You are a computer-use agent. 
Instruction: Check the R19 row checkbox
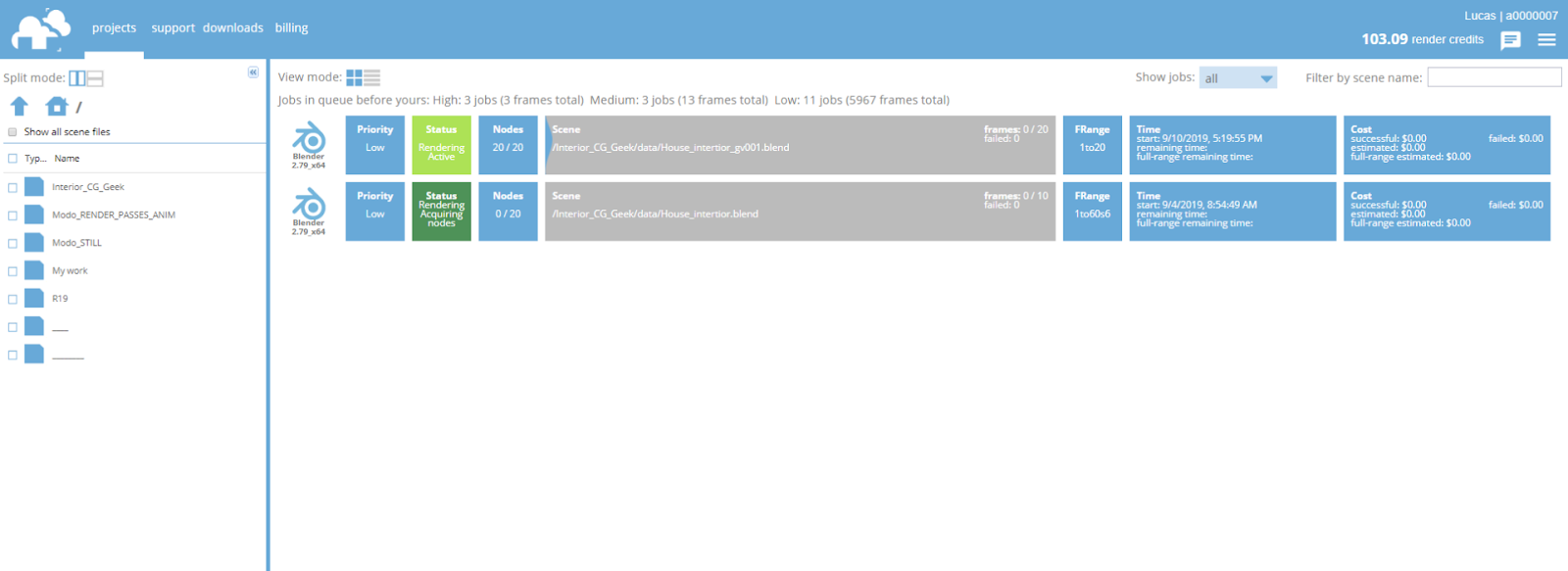click(x=13, y=299)
